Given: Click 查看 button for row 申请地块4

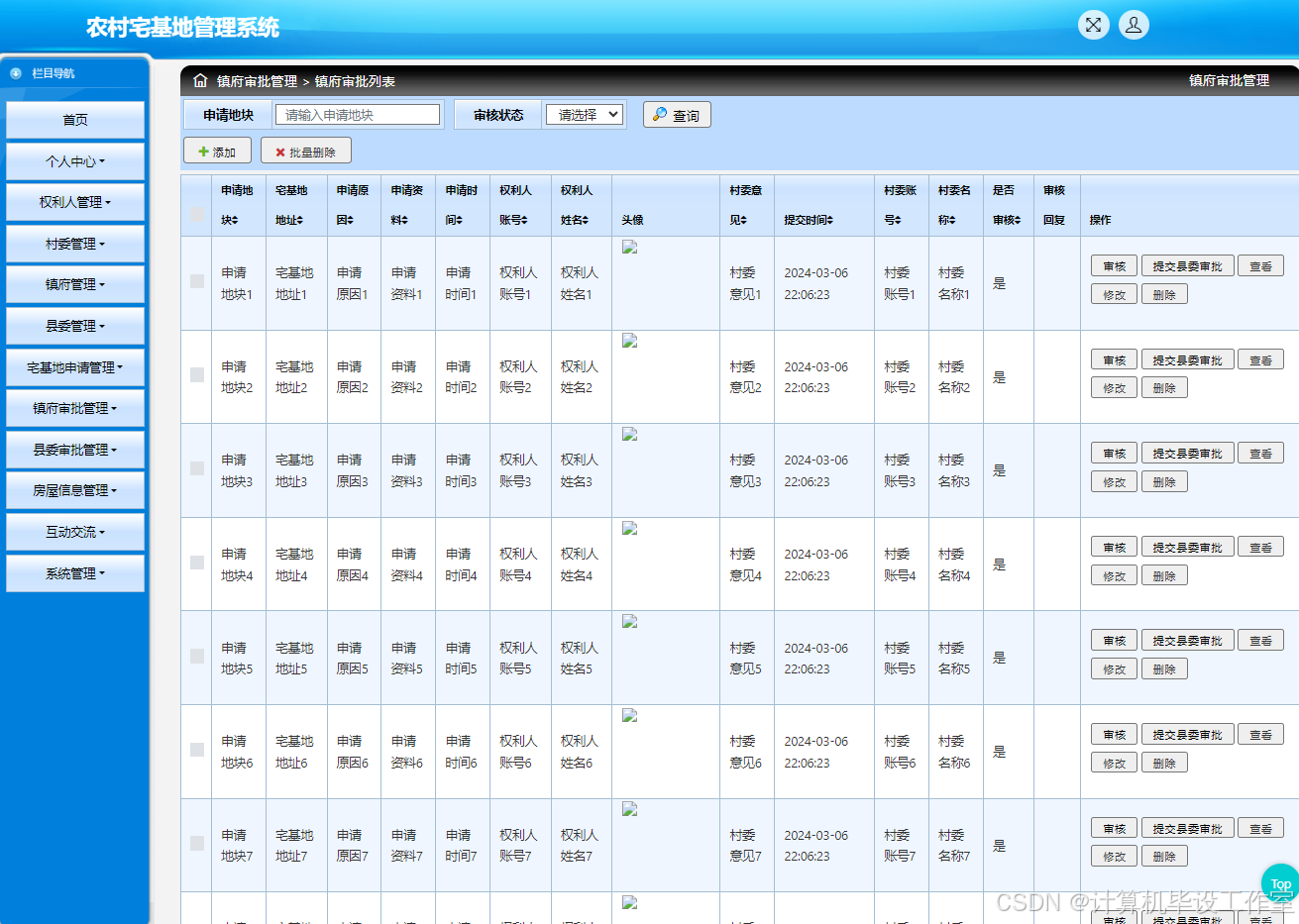Looking at the screenshot, I should point(1261,547).
